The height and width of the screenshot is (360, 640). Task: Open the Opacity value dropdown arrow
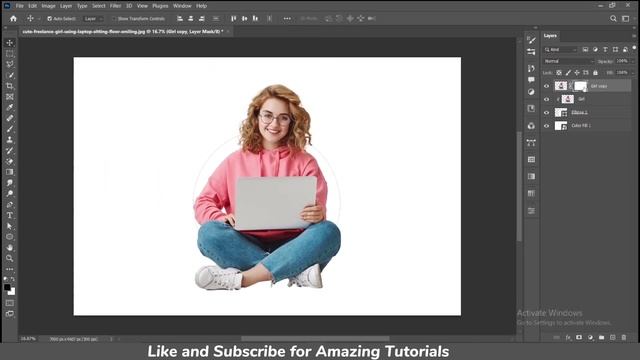(x=633, y=61)
